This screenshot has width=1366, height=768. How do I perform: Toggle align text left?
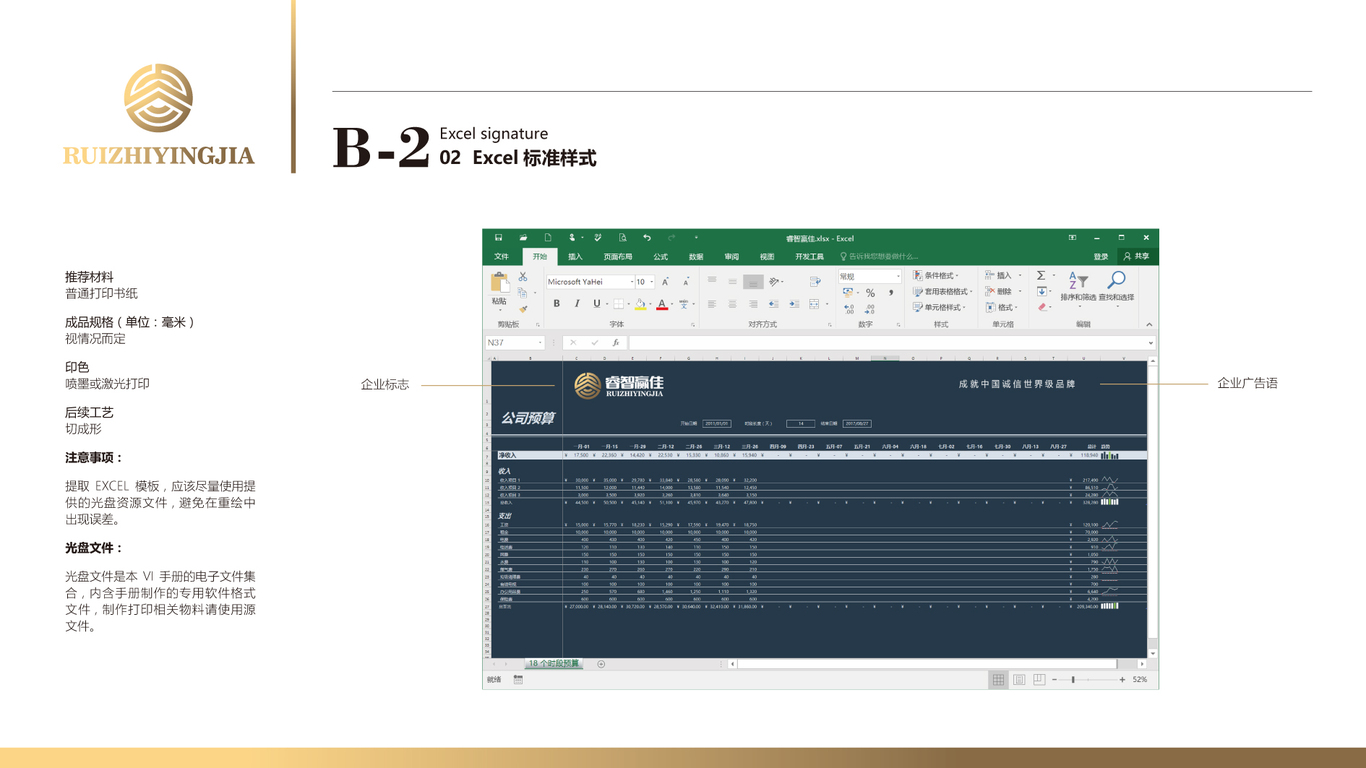712,303
